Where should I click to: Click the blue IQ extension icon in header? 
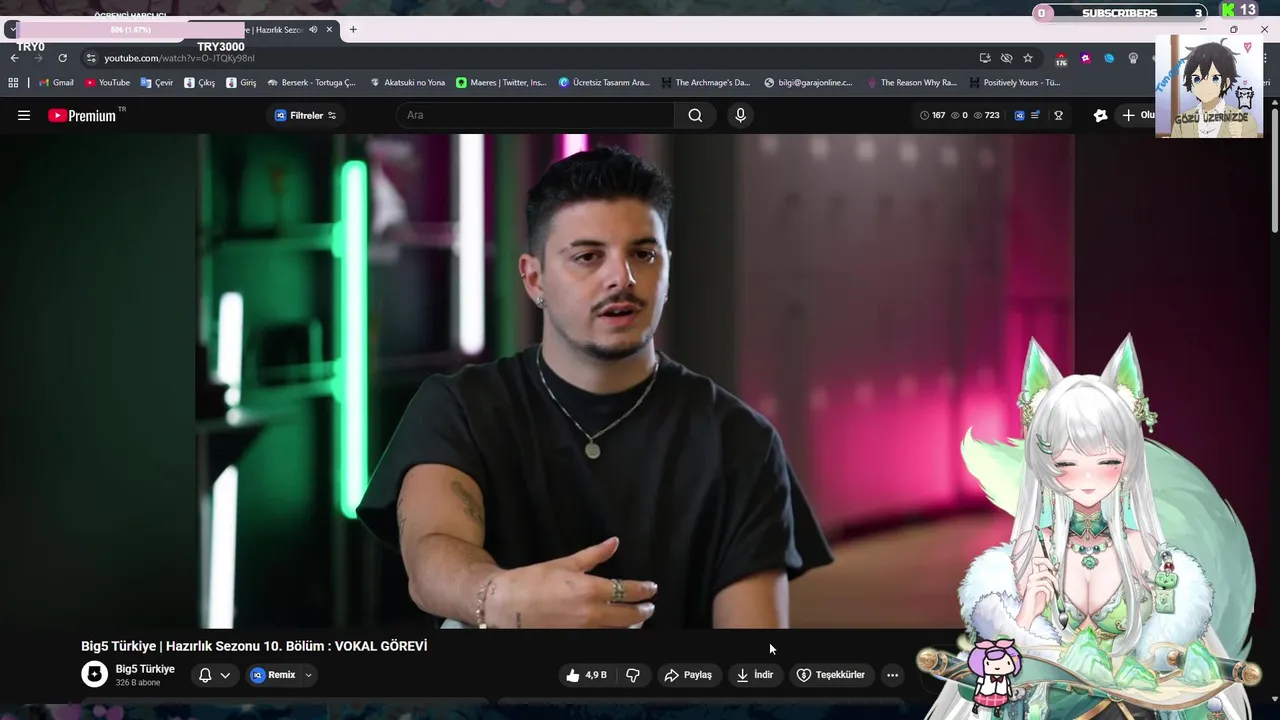click(1019, 115)
